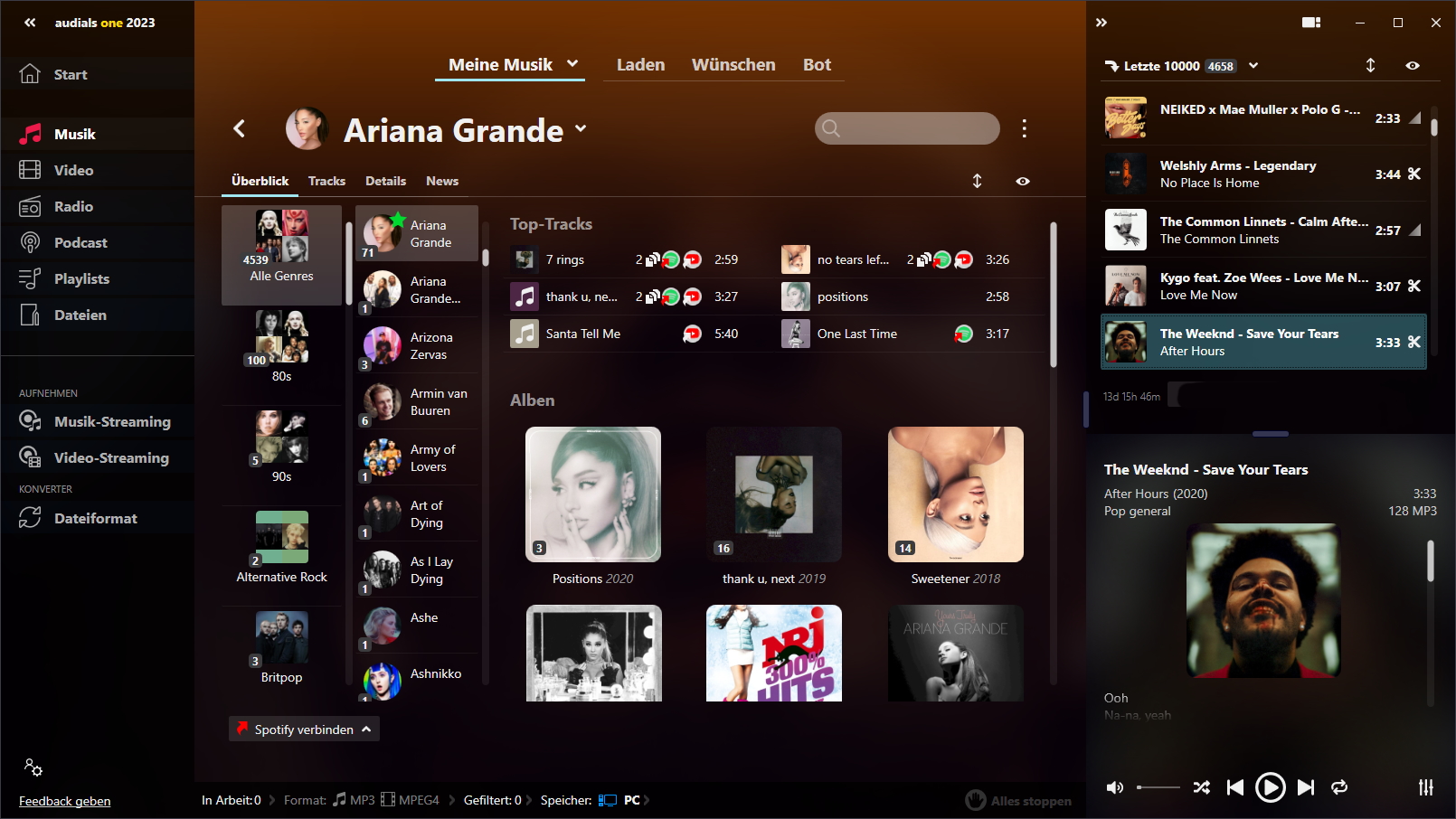
Task: Play 7 rings track
Action: pos(565,259)
